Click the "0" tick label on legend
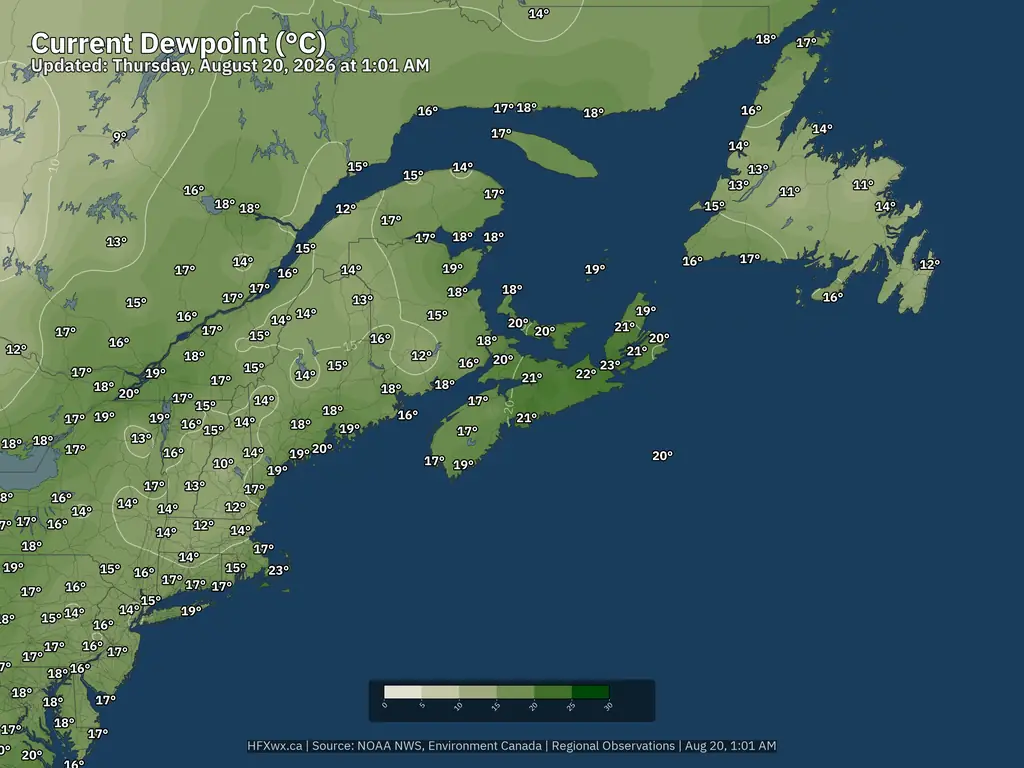1024x768 pixels. click(x=385, y=705)
